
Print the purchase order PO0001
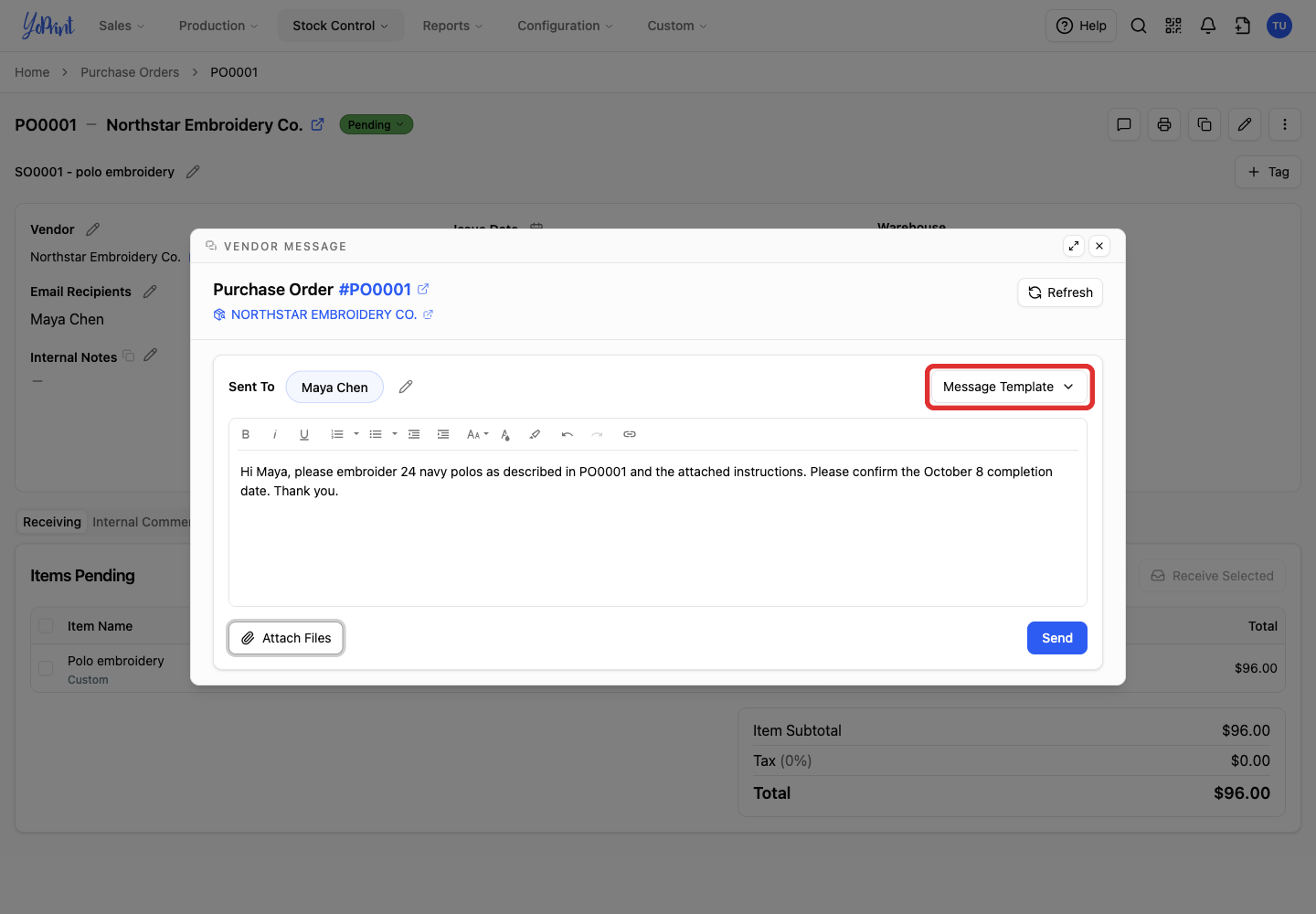coord(1164,124)
